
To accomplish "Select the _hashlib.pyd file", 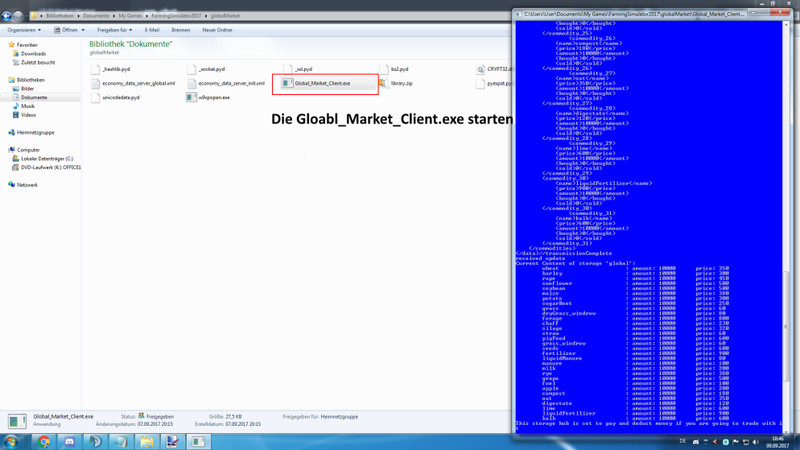I will (x=116, y=70).
